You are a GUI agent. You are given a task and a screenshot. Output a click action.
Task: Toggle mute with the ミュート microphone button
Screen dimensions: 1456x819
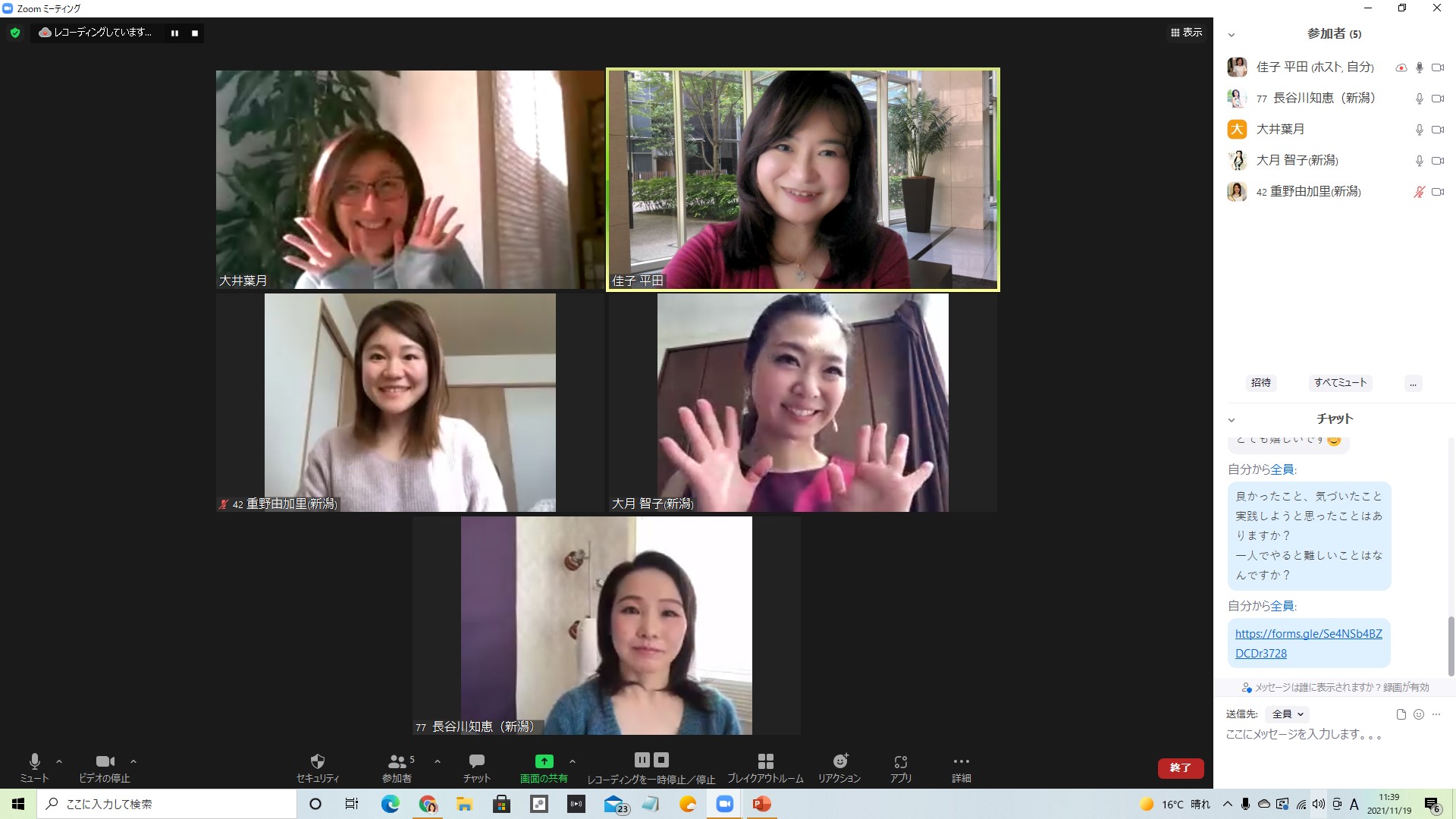pos(34,767)
